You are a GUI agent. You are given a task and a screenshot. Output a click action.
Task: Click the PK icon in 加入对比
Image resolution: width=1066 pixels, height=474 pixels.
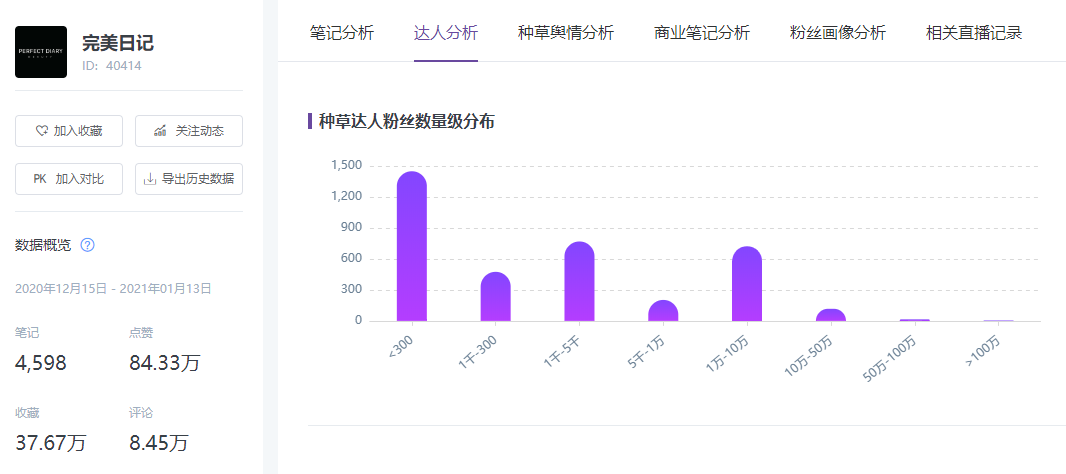click(39, 179)
